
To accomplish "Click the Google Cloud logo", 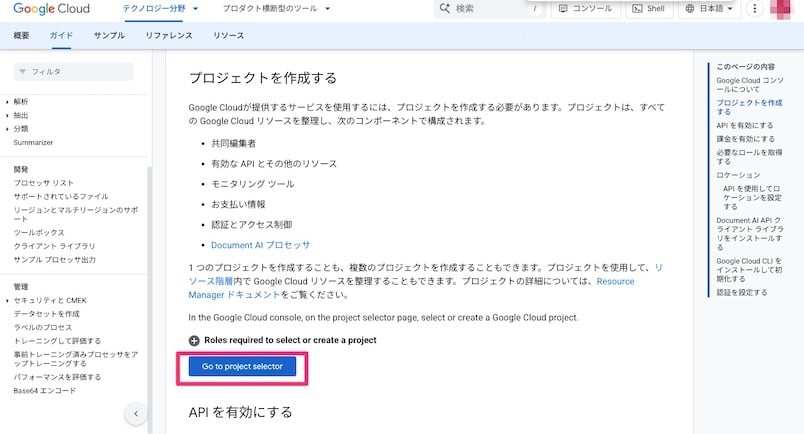I will pyautogui.click(x=51, y=9).
